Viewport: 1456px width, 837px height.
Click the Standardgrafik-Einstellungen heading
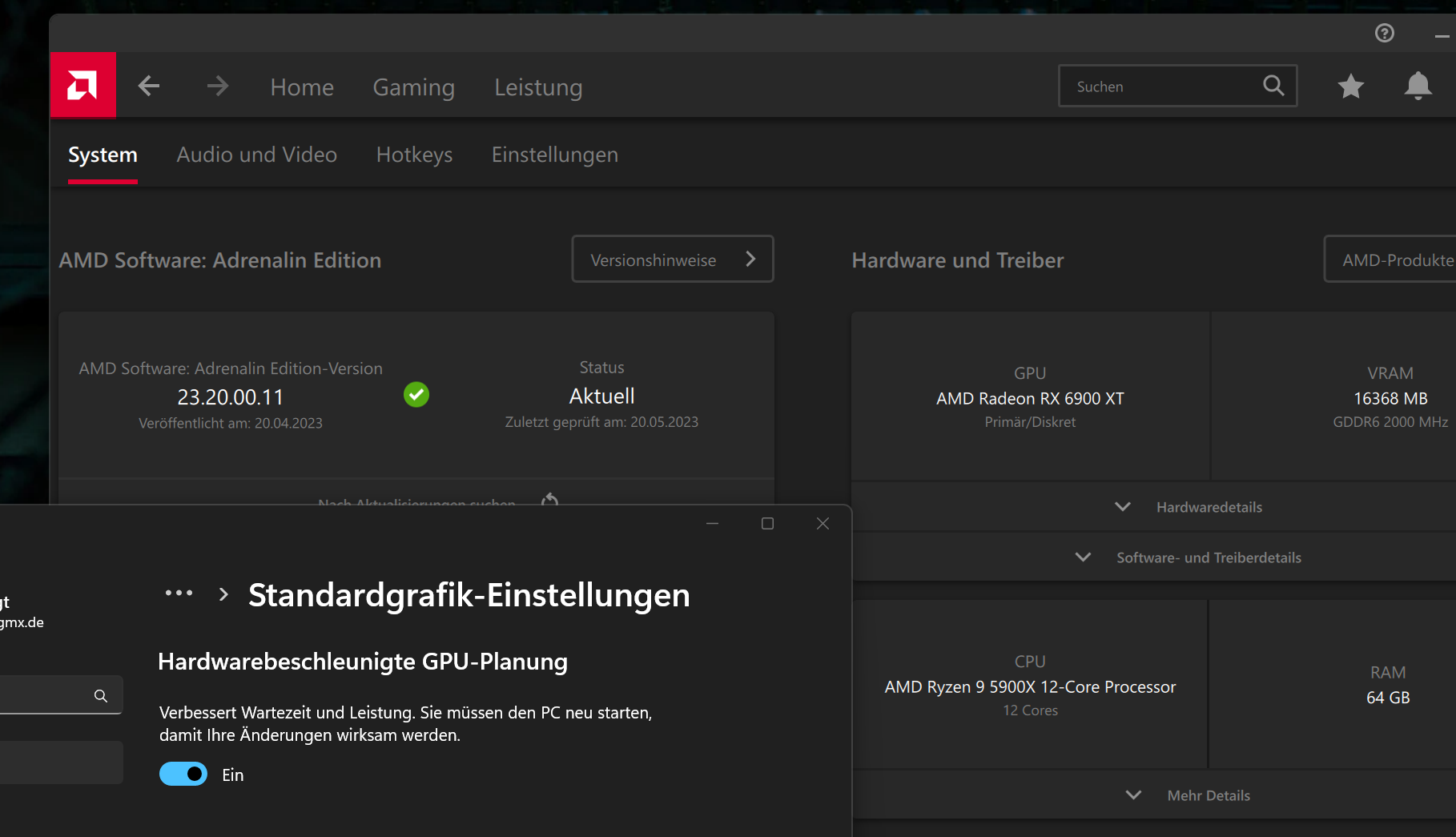pos(469,595)
